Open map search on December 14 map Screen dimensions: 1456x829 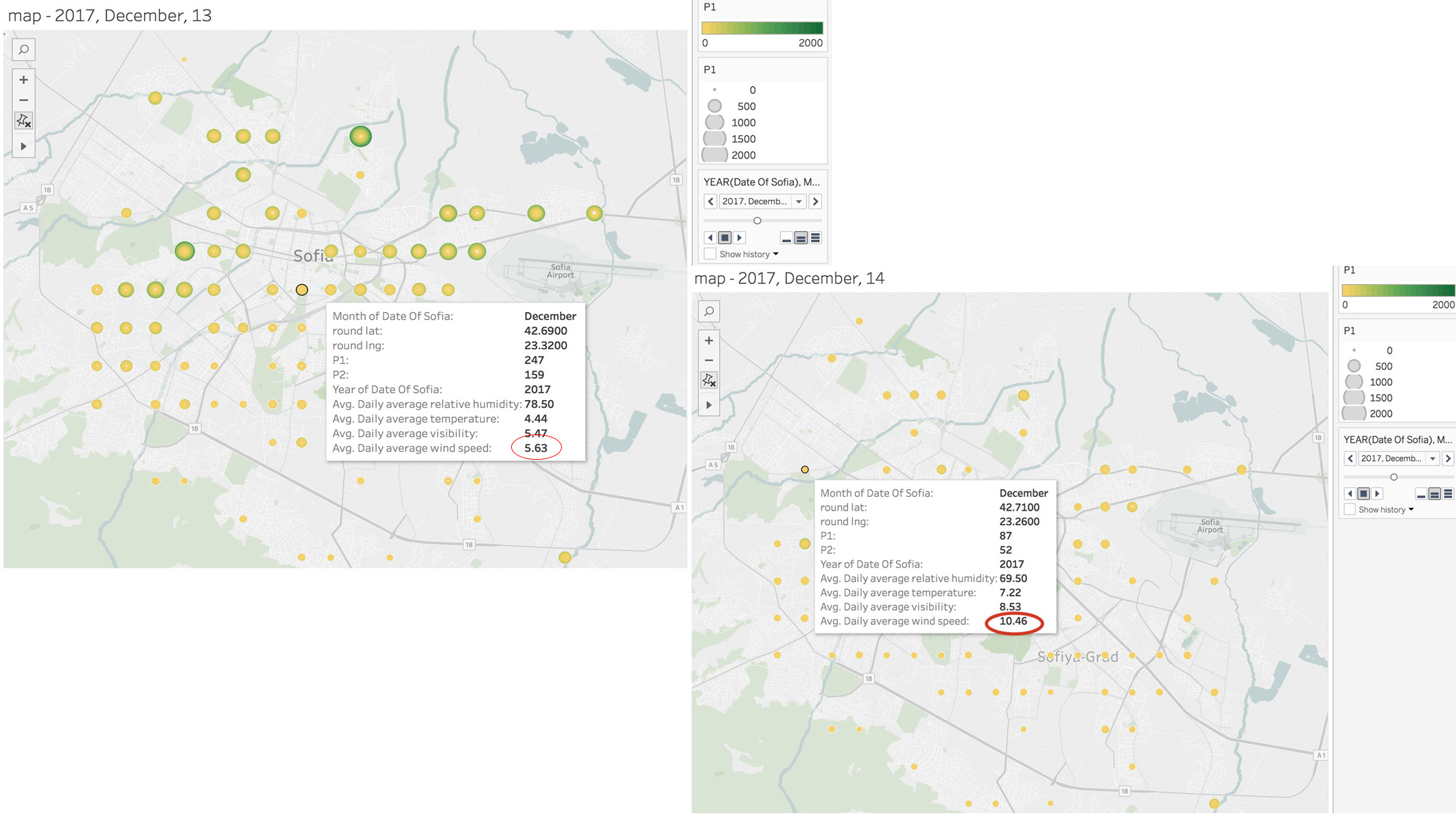pos(709,312)
